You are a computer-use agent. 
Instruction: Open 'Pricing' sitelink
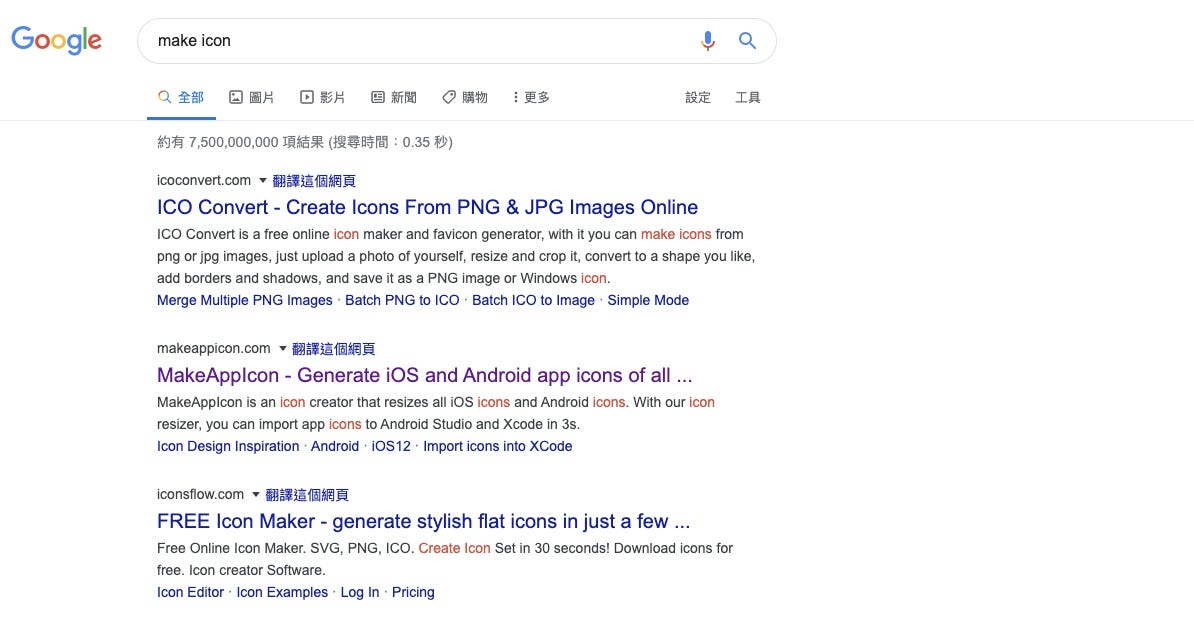click(x=413, y=593)
